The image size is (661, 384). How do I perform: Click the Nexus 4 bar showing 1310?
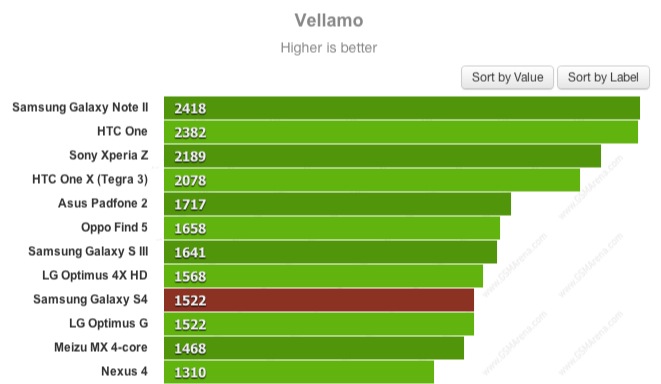(x=299, y=372)
